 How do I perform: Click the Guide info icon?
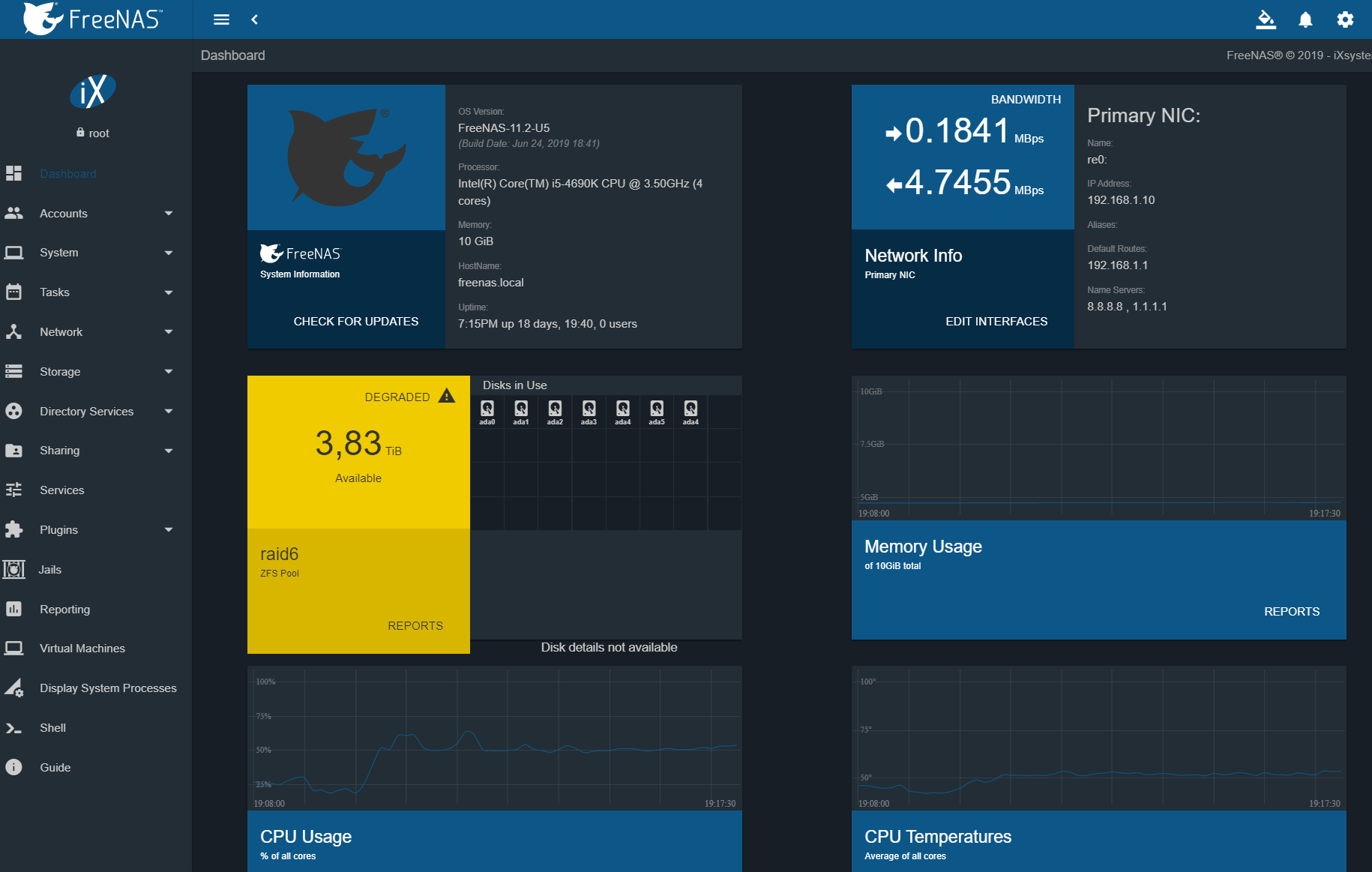[x=13, y=767]
